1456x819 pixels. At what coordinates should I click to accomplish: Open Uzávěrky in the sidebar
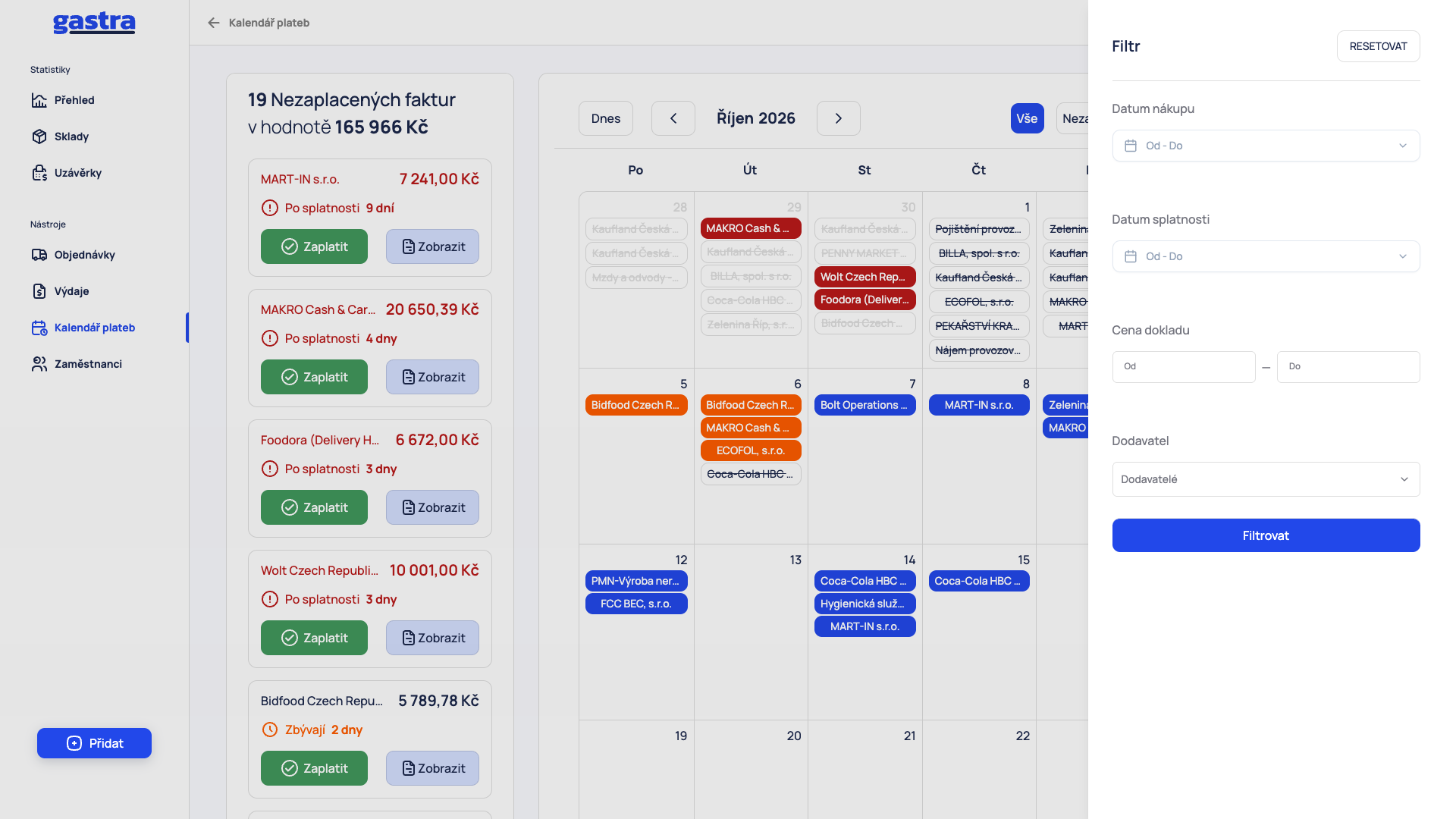pos(77,173)
